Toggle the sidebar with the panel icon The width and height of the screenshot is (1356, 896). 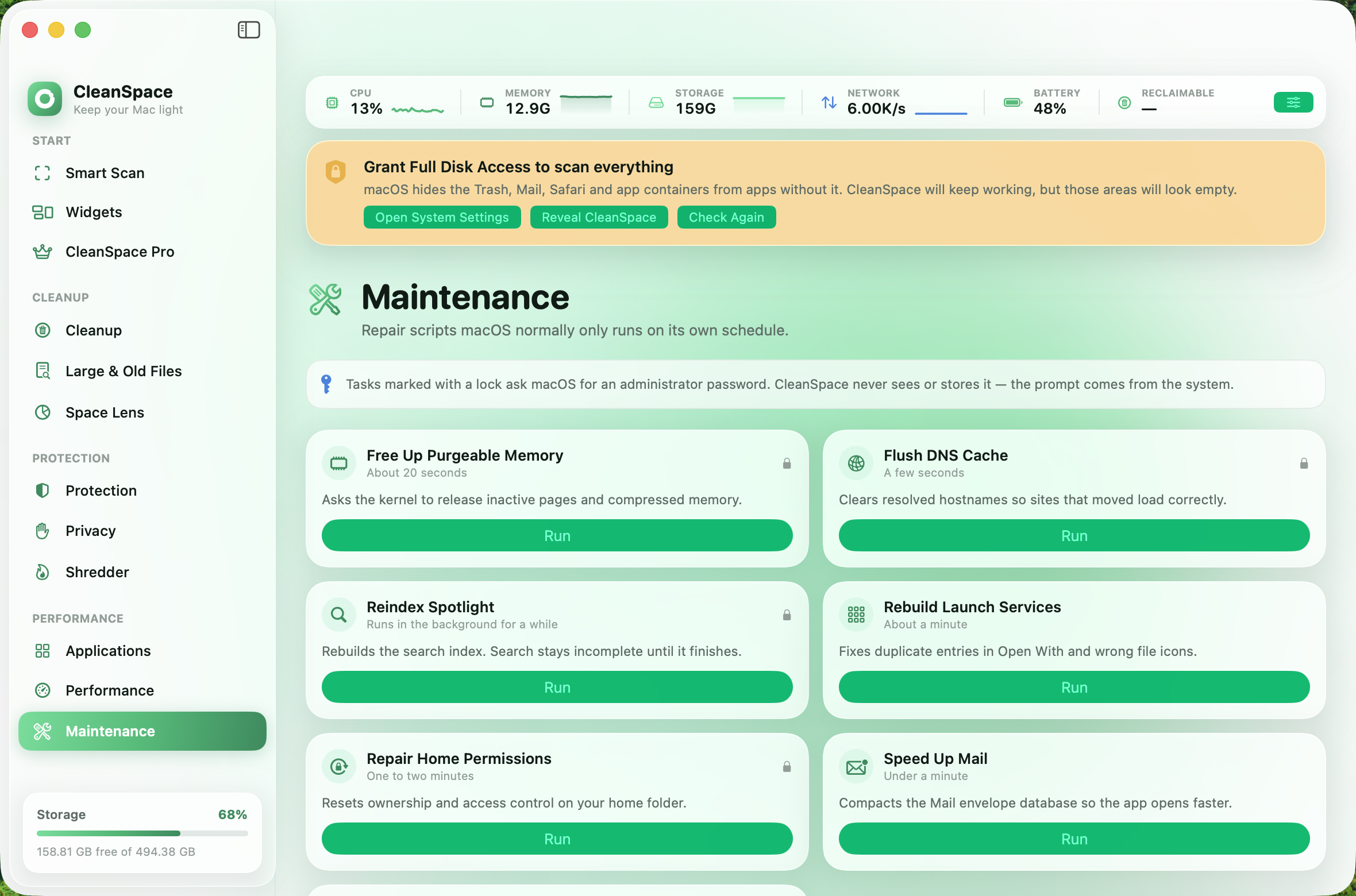point(249,30)
